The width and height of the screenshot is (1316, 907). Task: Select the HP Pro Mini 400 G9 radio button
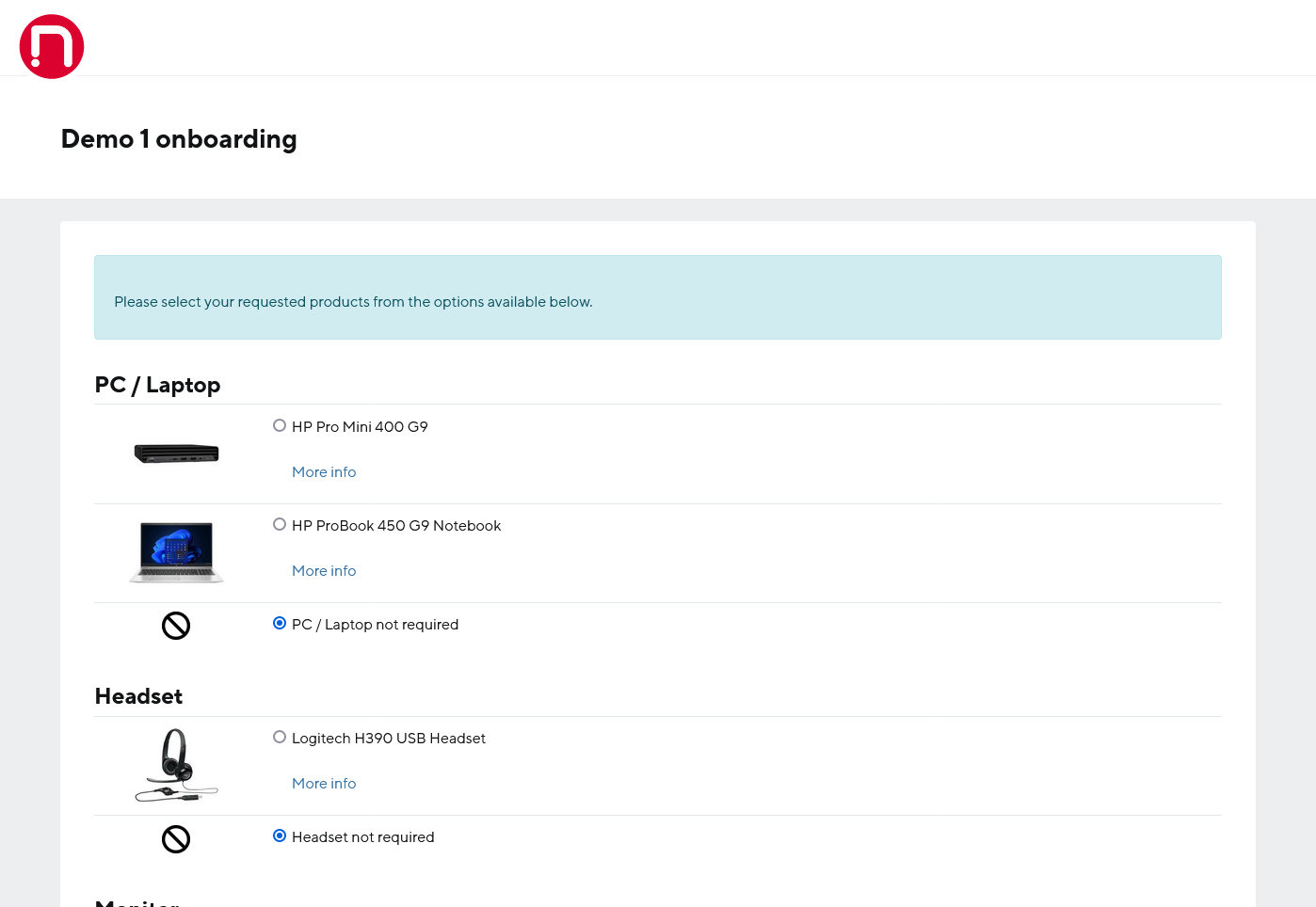(280, 425)
